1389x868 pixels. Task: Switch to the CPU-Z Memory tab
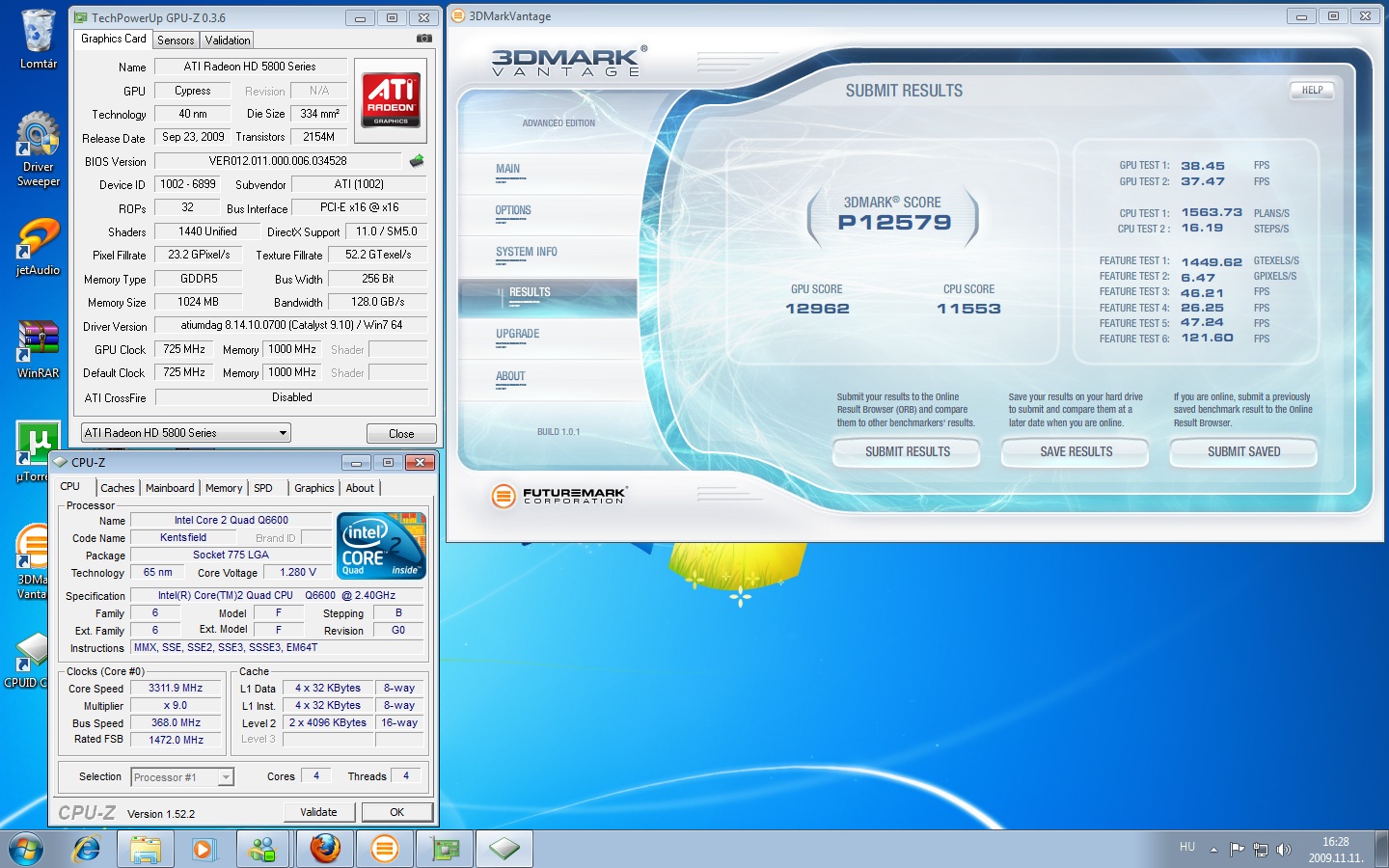224,488
